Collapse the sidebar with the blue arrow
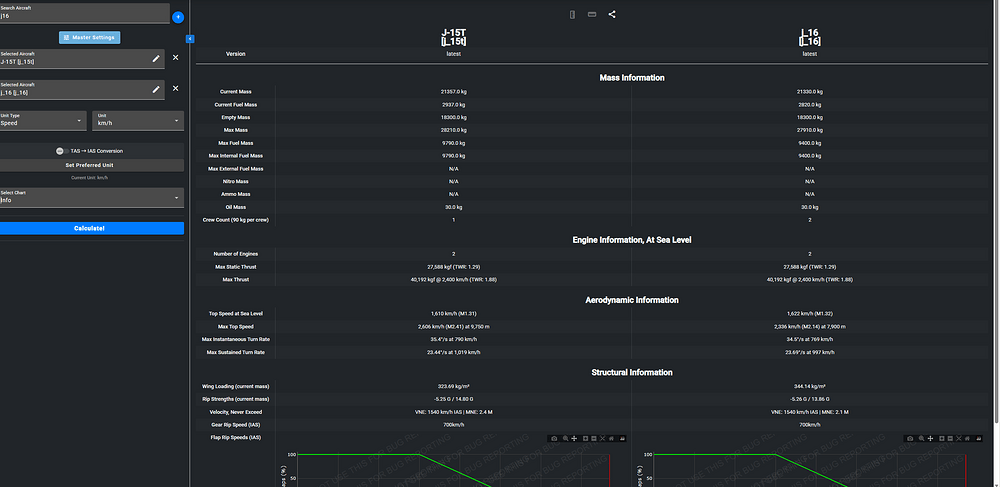Image resolution: width=1000 pixels, height=487 pixels. pyautogui.click(x=190, y=39)
